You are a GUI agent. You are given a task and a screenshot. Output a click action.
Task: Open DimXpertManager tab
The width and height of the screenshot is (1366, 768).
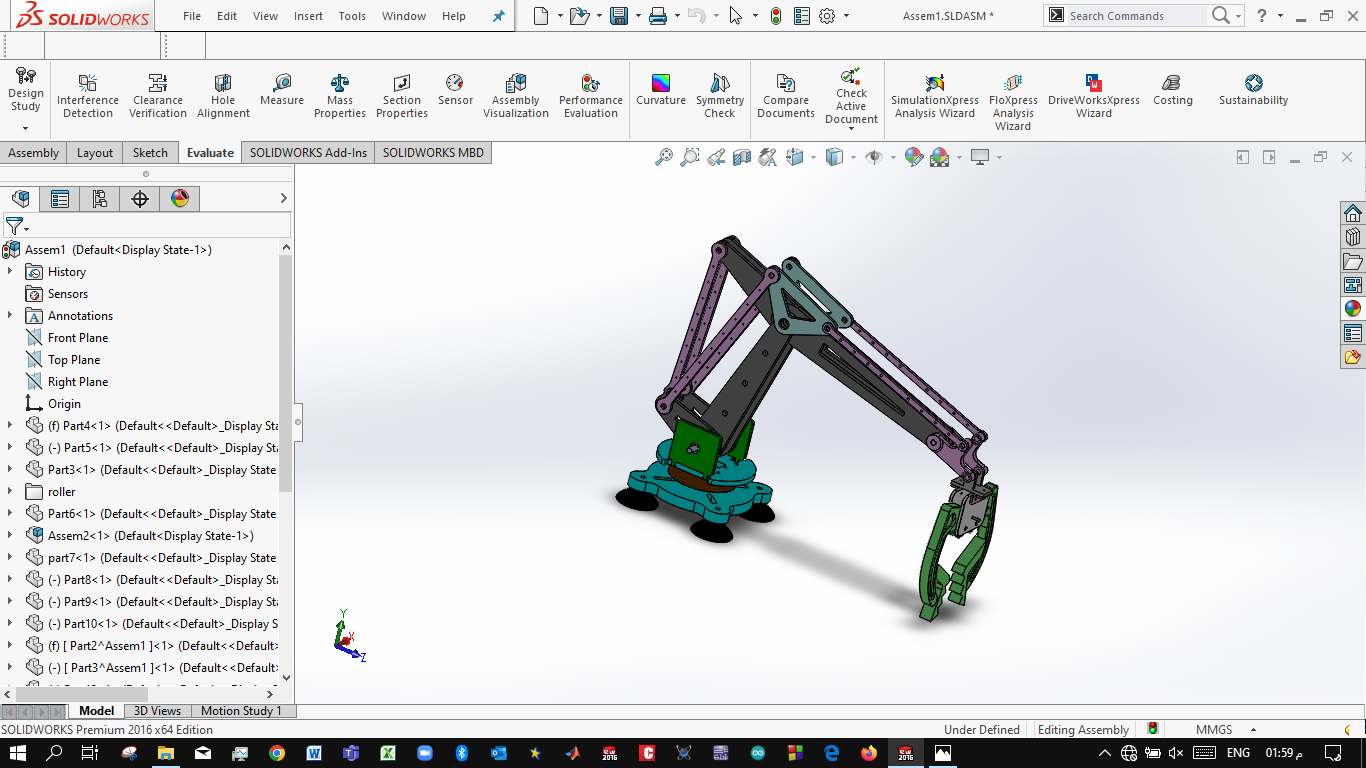(x=140, y=199)
